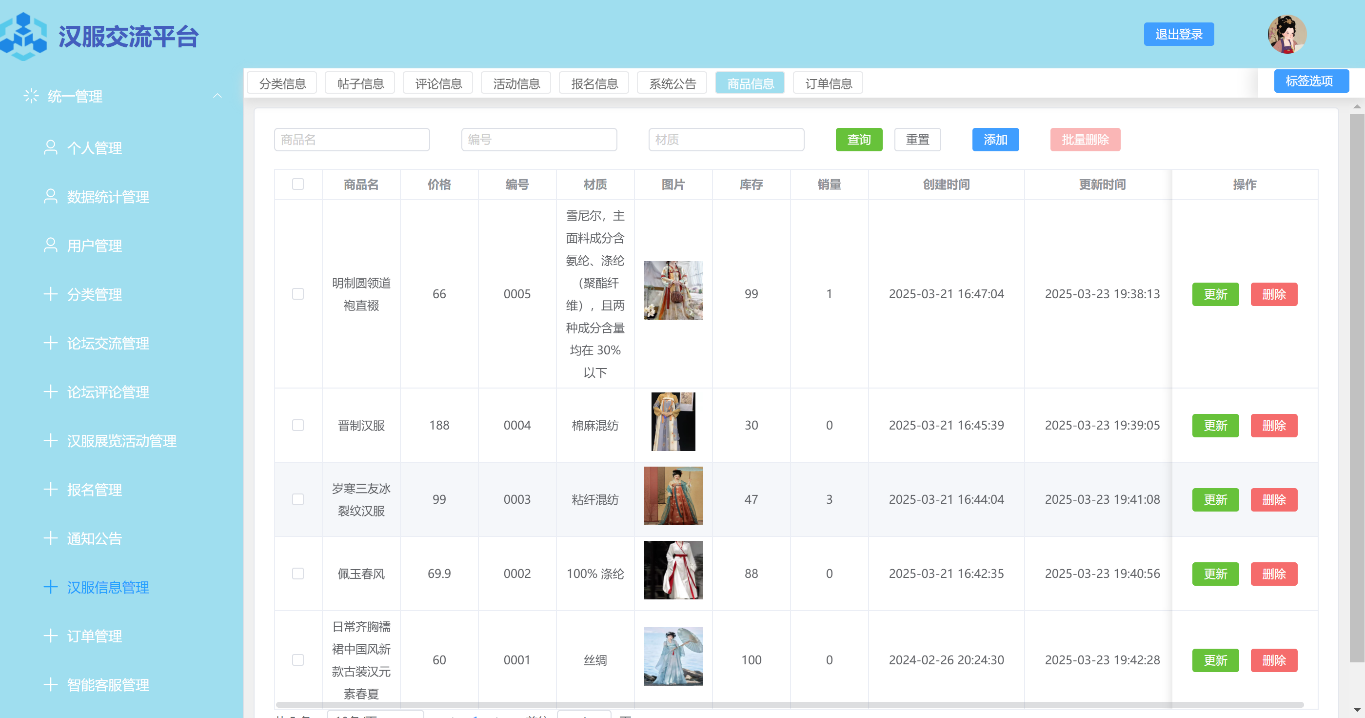1365x718 pixels.
Task: Click 删除 for product 0003 row
Action: point(1274,499)
